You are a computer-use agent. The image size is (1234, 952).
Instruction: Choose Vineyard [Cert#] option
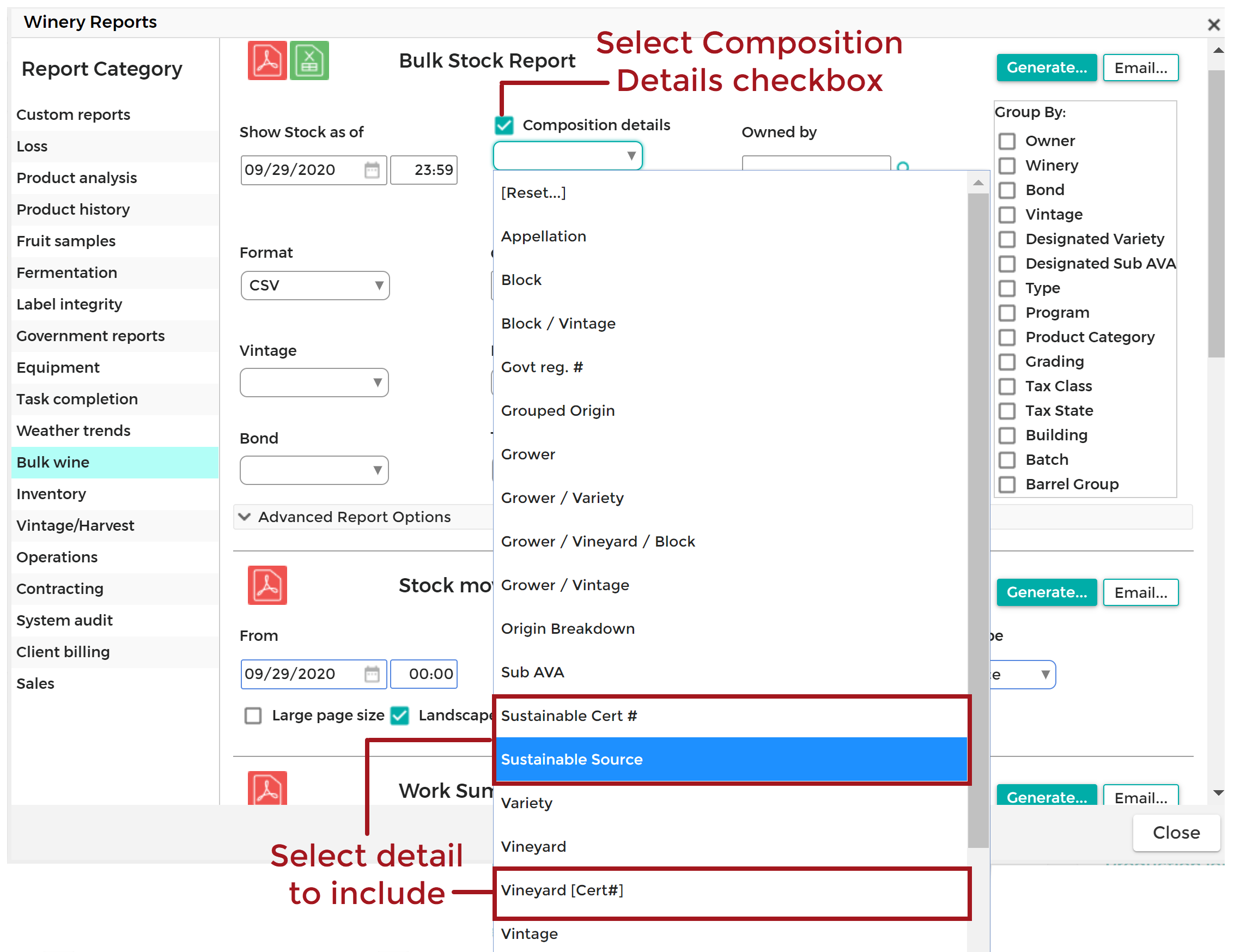pyautogui.click(x=731, y=890)
